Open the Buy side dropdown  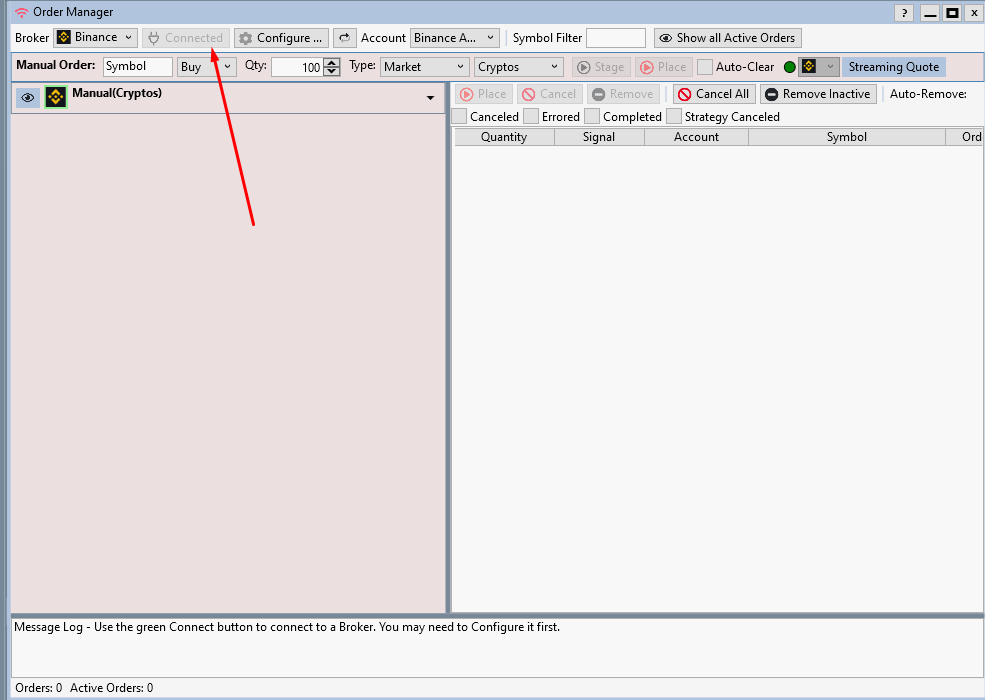[x=207, y=67]
